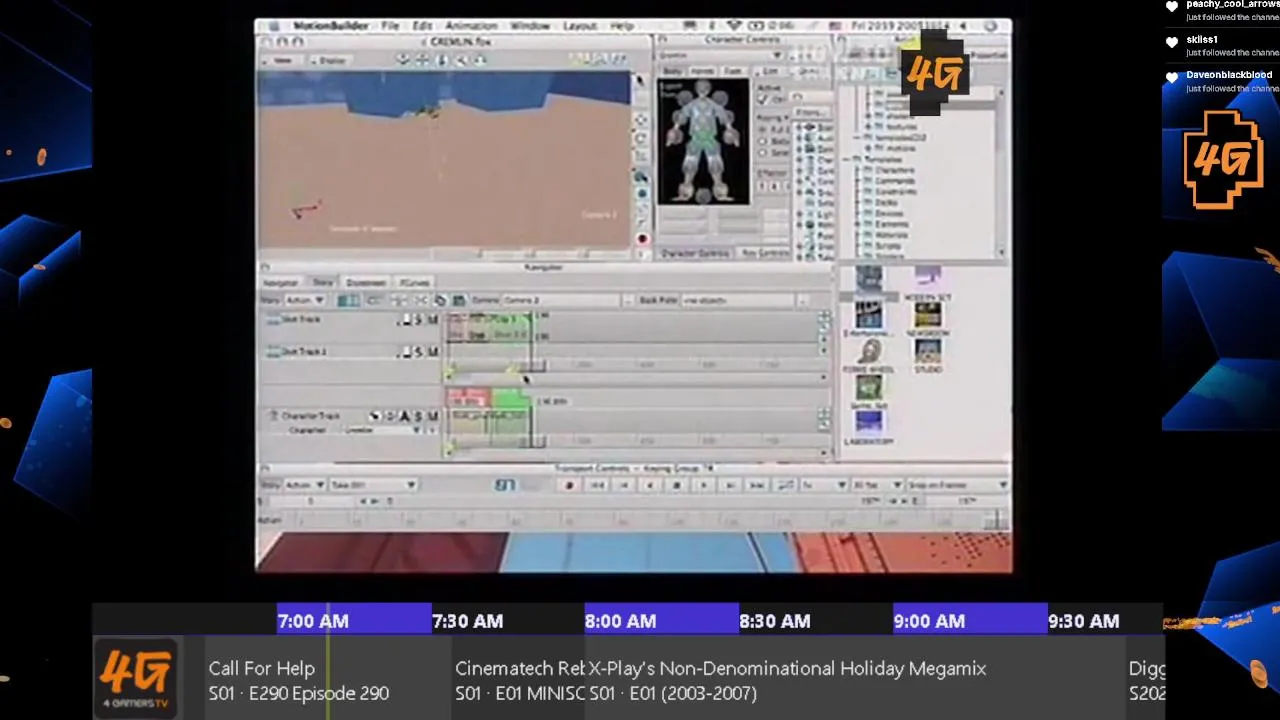Image resolution: width=1280 pixels, height=720 pixels.
Task: Switch to the Key Controls tab
Action: pos(764,252)
